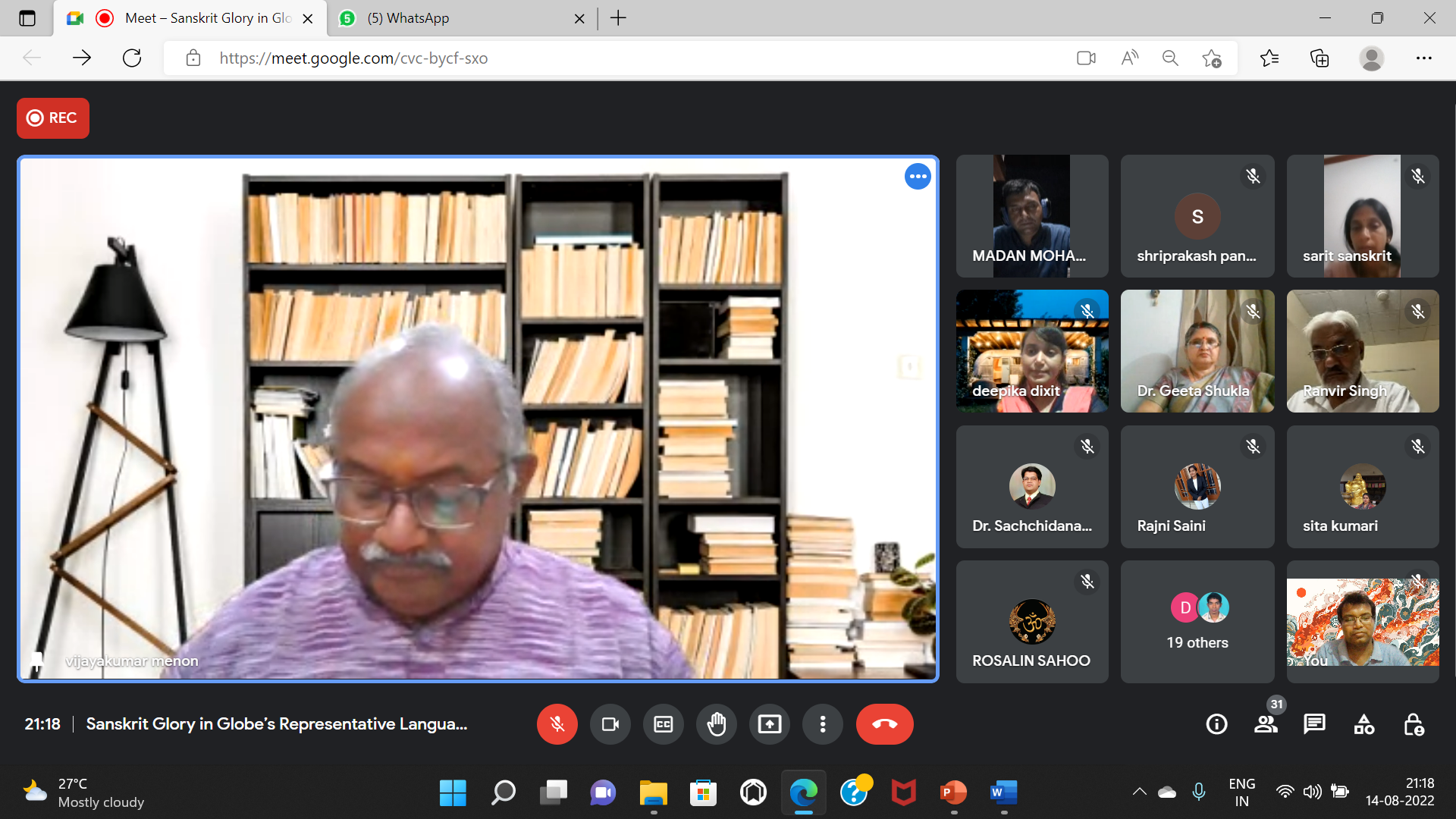Screen dimensions: 1456x819
Task: Open the host controls lock icon
Action: pyautogui.click(x=1413, y=724)
